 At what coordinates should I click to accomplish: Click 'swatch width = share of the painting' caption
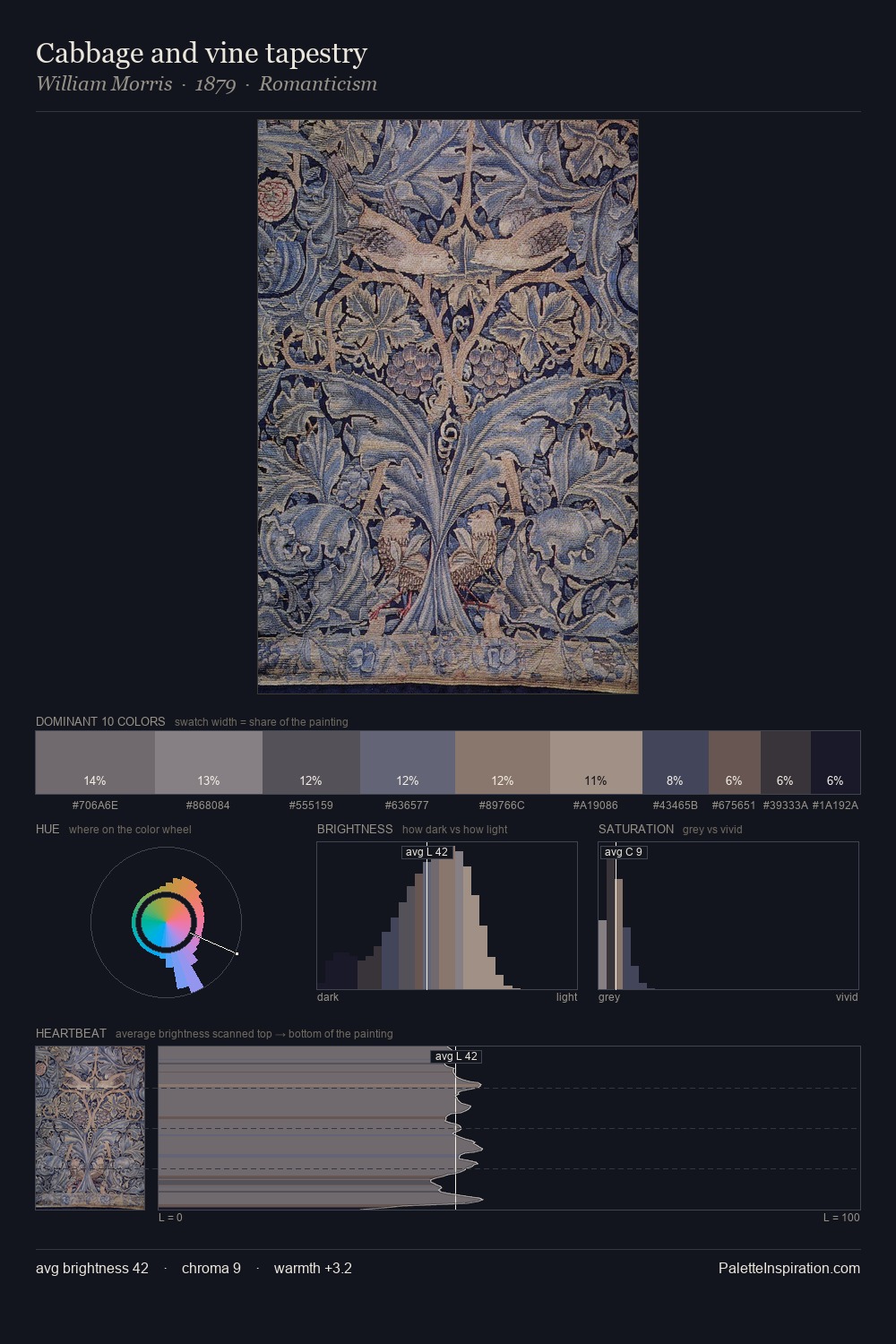click(x=262, y=722)
